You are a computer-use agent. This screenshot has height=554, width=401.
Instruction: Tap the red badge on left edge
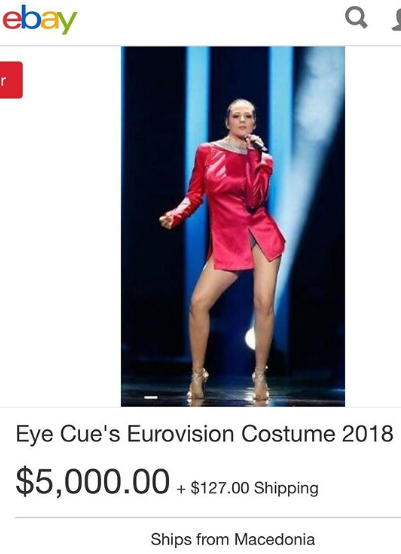pos(11,80)
